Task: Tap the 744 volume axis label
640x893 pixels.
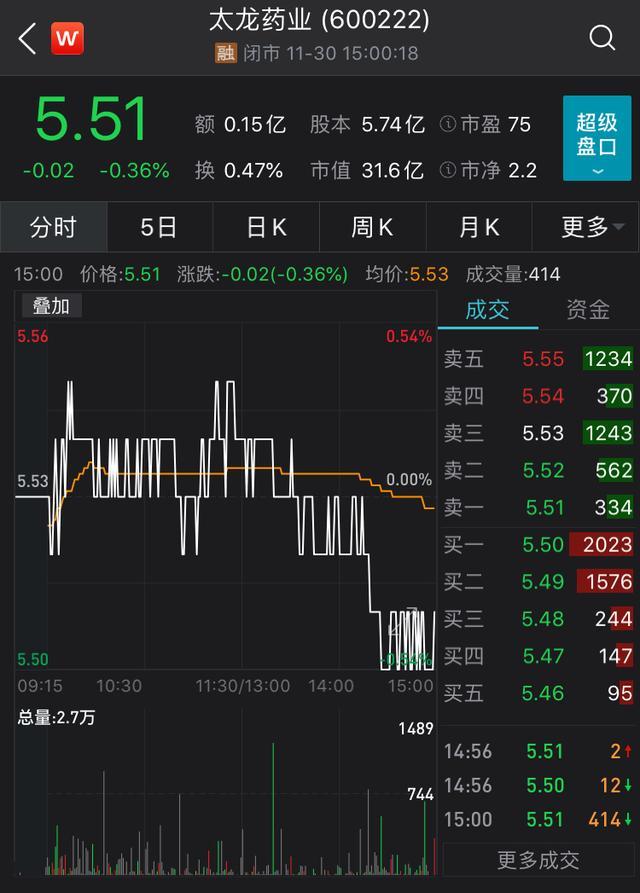Action: [x=421, y=794]
